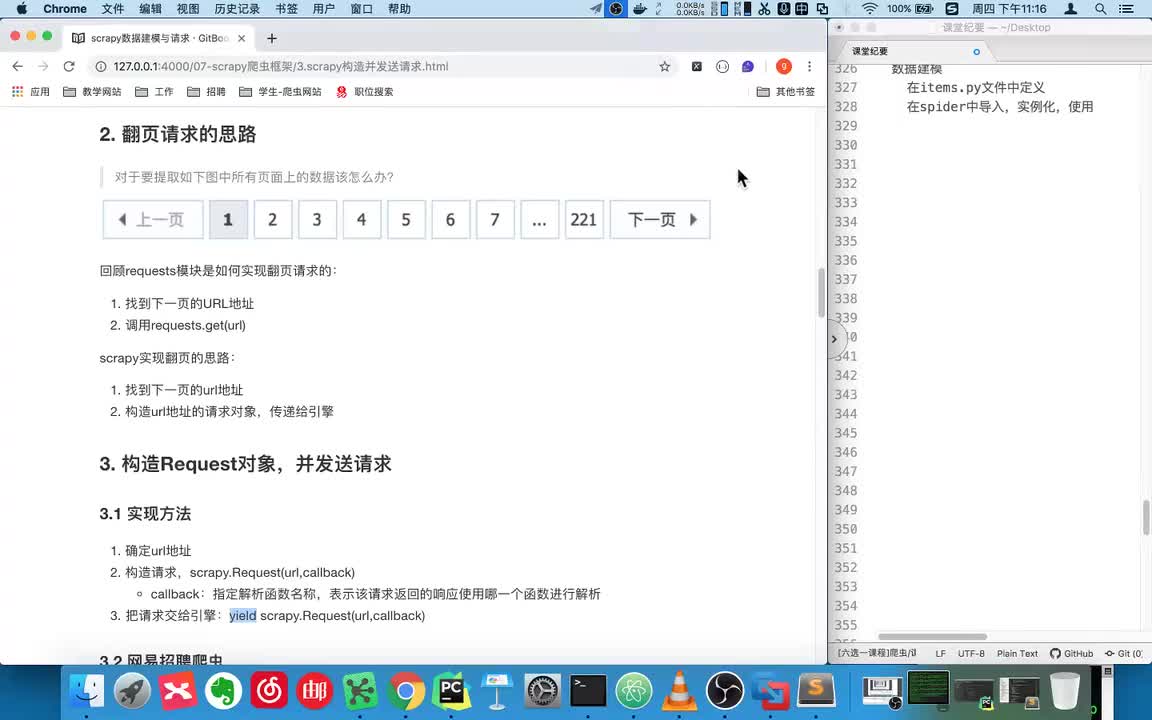Expand the Atom tree view with side chevron
This screenshot has height=720, width=1152.
tap(835, 339)
